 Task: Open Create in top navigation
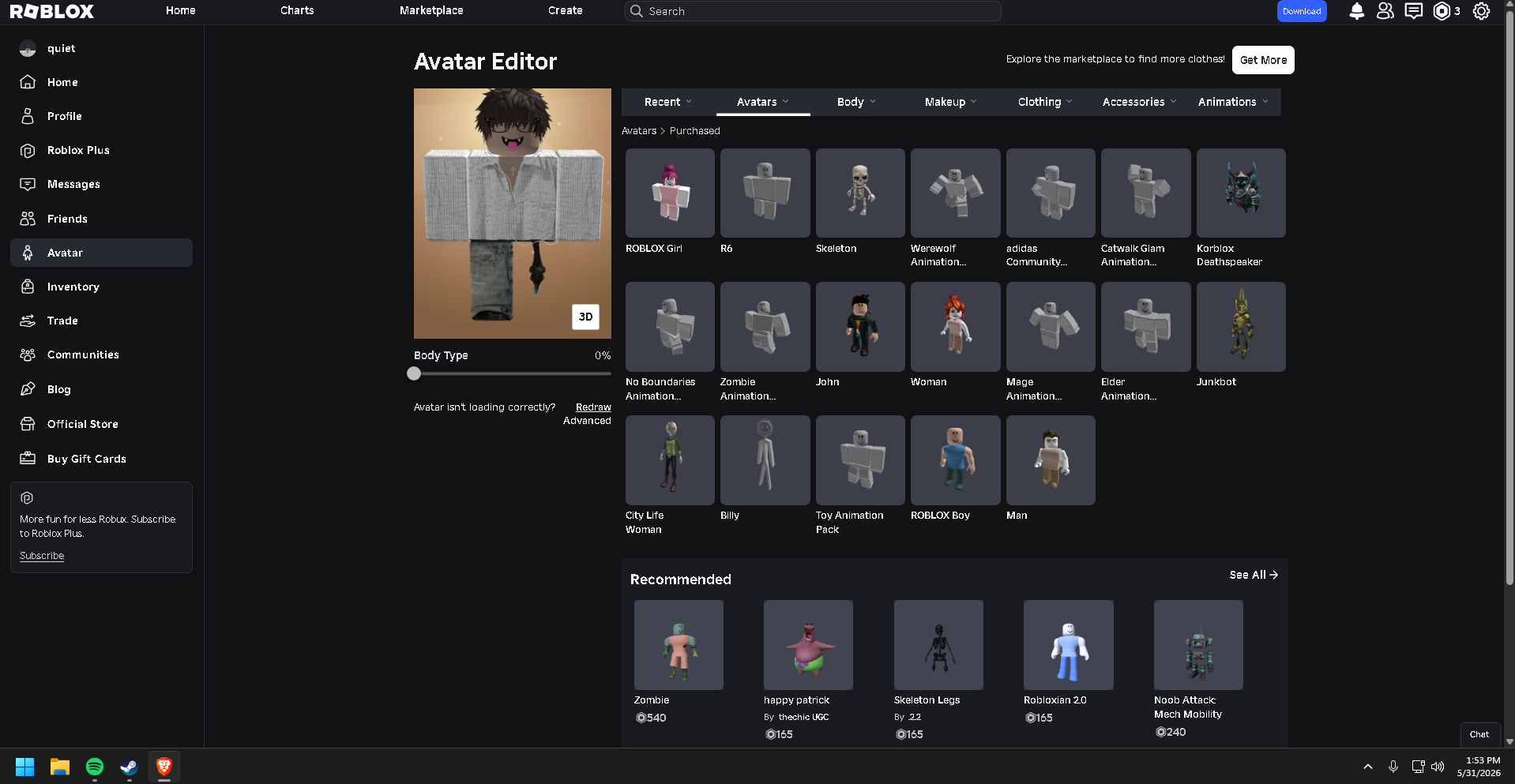tap(566, 10)
